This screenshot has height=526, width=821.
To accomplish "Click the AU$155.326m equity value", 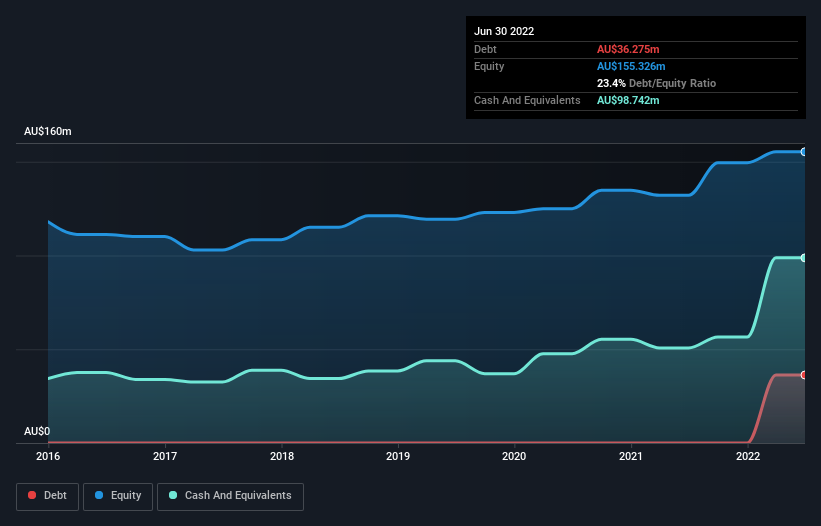I will click(x=631, y=66).
